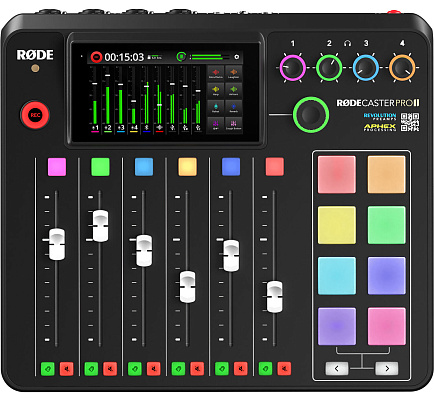Select headphone knob 3 with blue ring
This screenshot has height=400, width=434.
point(366,68)
